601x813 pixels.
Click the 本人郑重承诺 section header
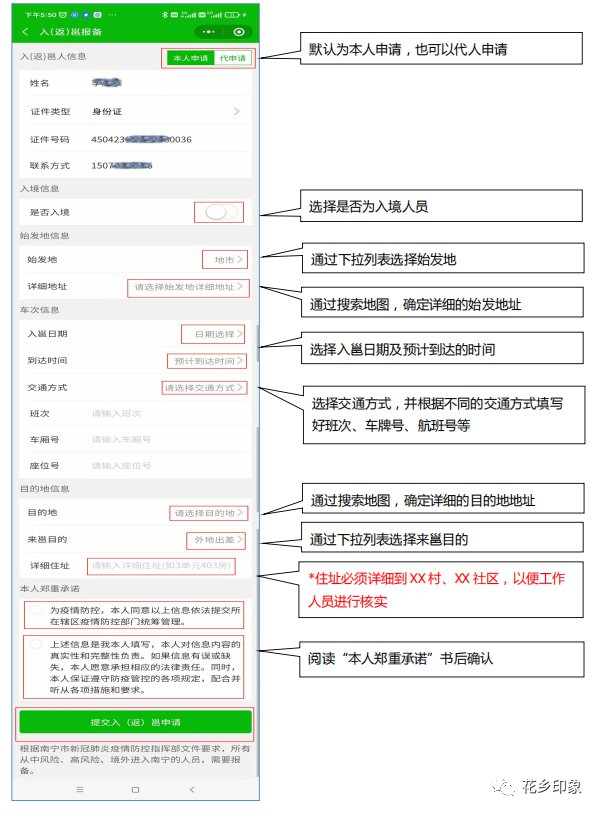49,589
